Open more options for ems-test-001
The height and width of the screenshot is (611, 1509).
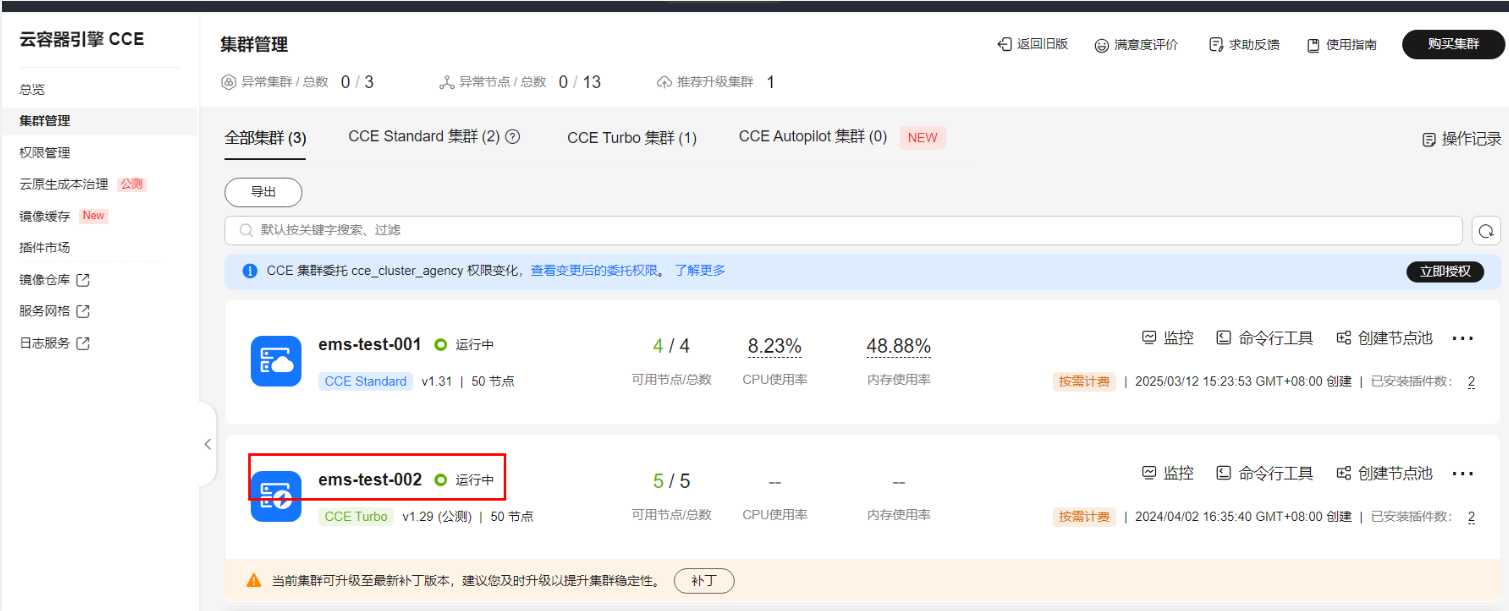pos(1463,338)
